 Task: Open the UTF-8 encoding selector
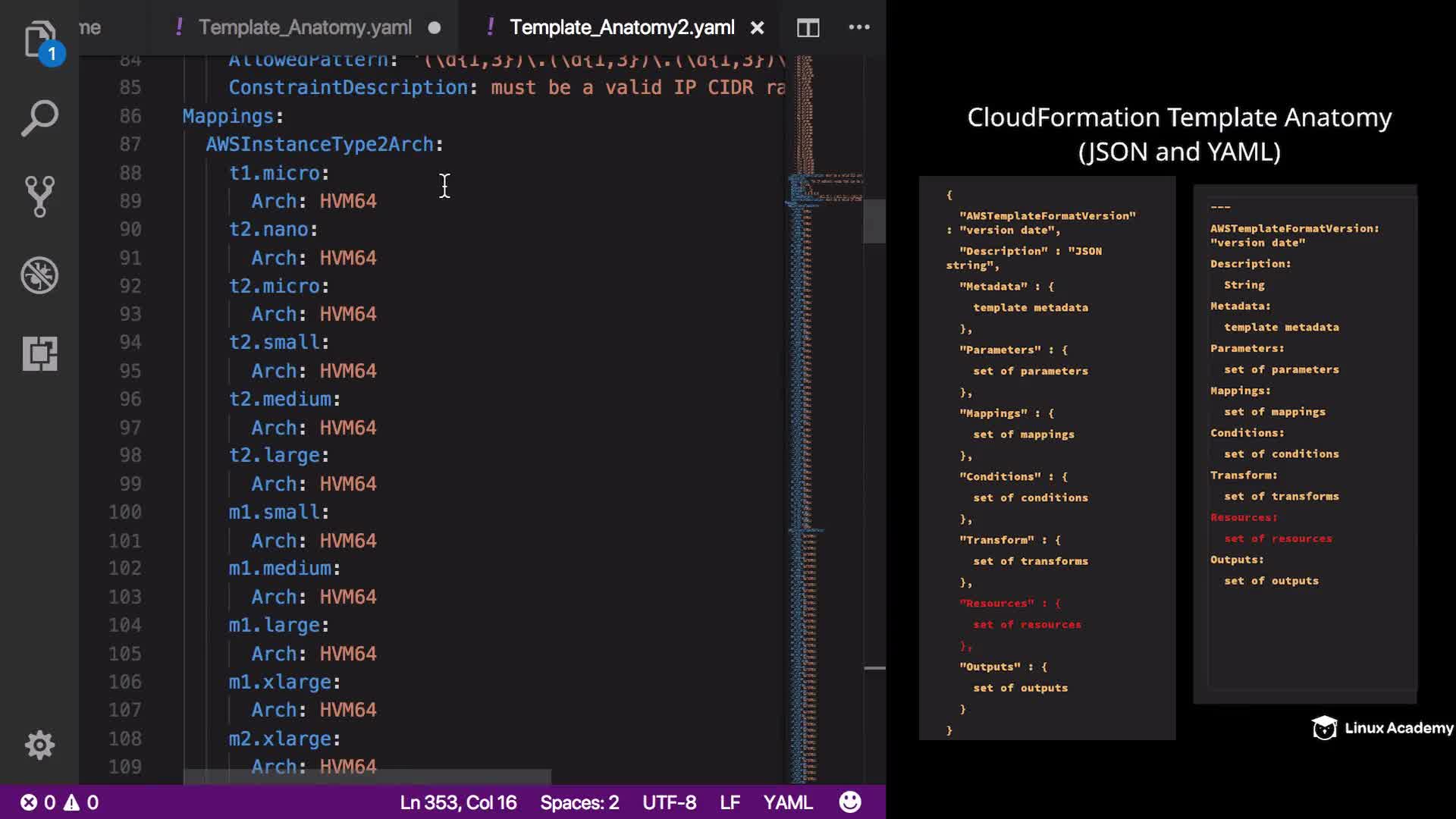click(669, 802)
